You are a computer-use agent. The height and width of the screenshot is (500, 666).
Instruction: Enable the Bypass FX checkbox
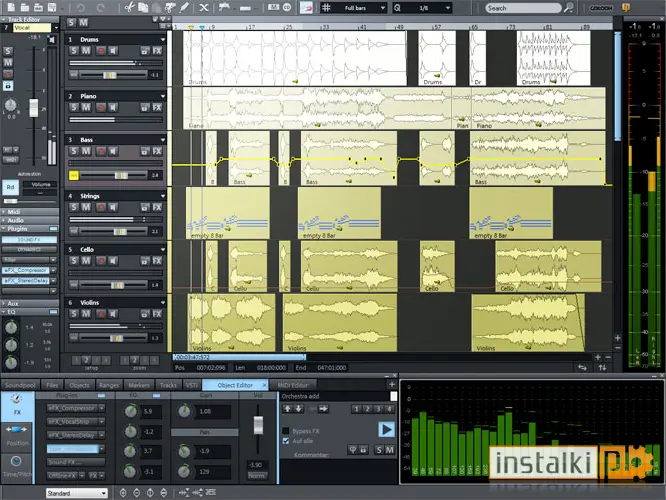pyautogui.click(x=286, y=431)
